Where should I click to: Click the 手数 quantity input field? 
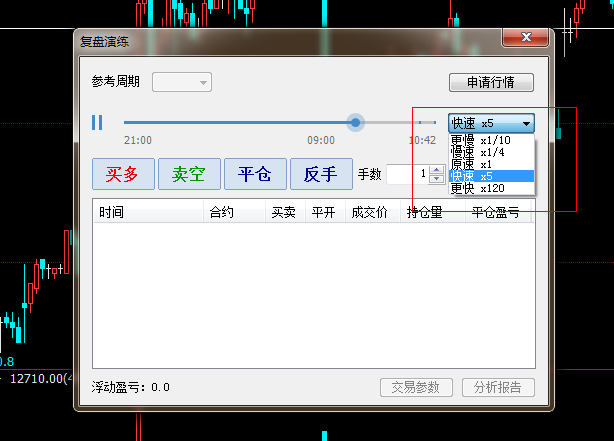[x=407, y=174]
